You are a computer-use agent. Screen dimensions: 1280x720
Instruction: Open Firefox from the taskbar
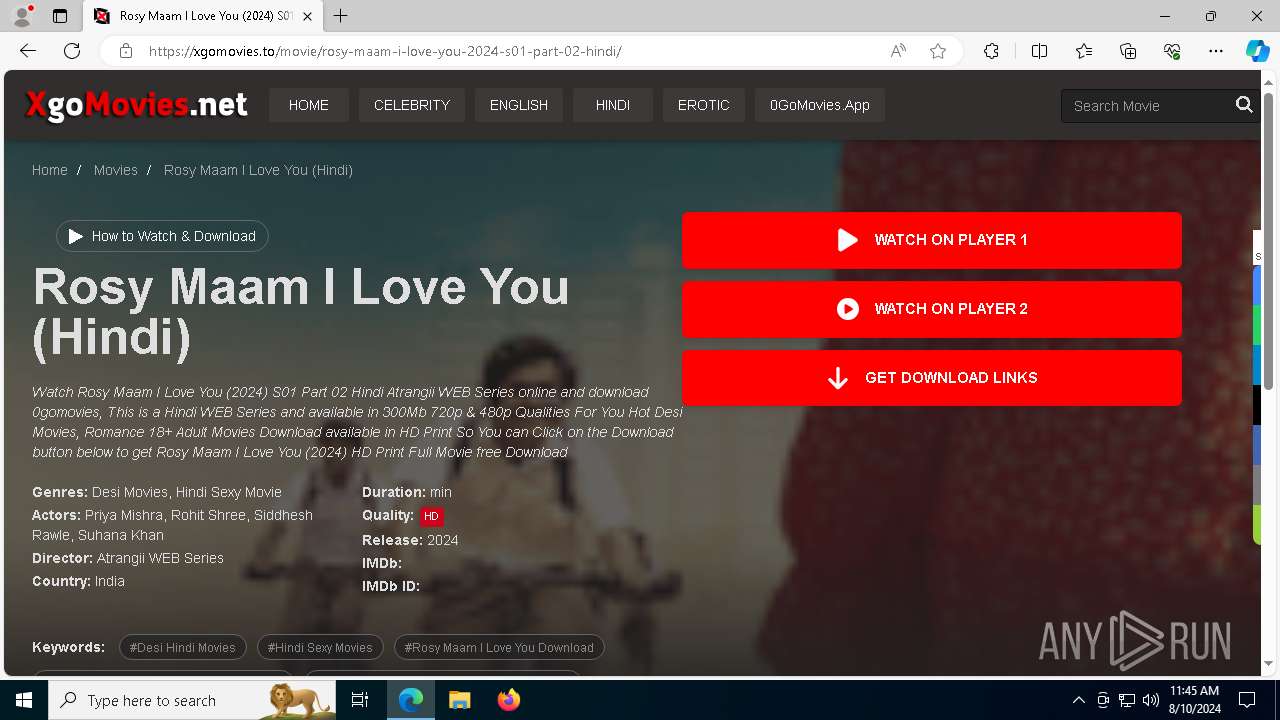[x=508, y=700]
